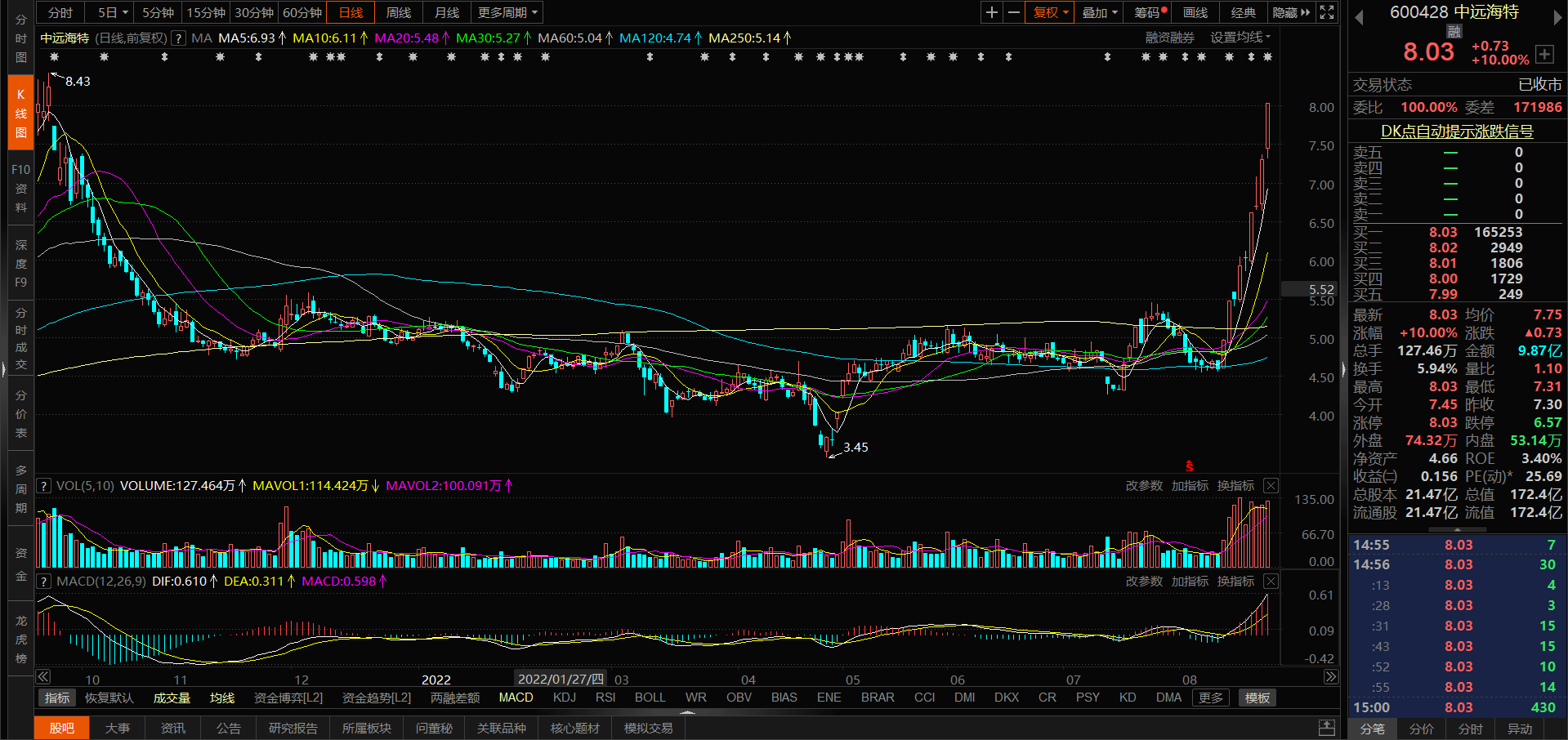Go to previous stock with left arrow
Screen dimensions: 1568x740
coord(1360,18)
